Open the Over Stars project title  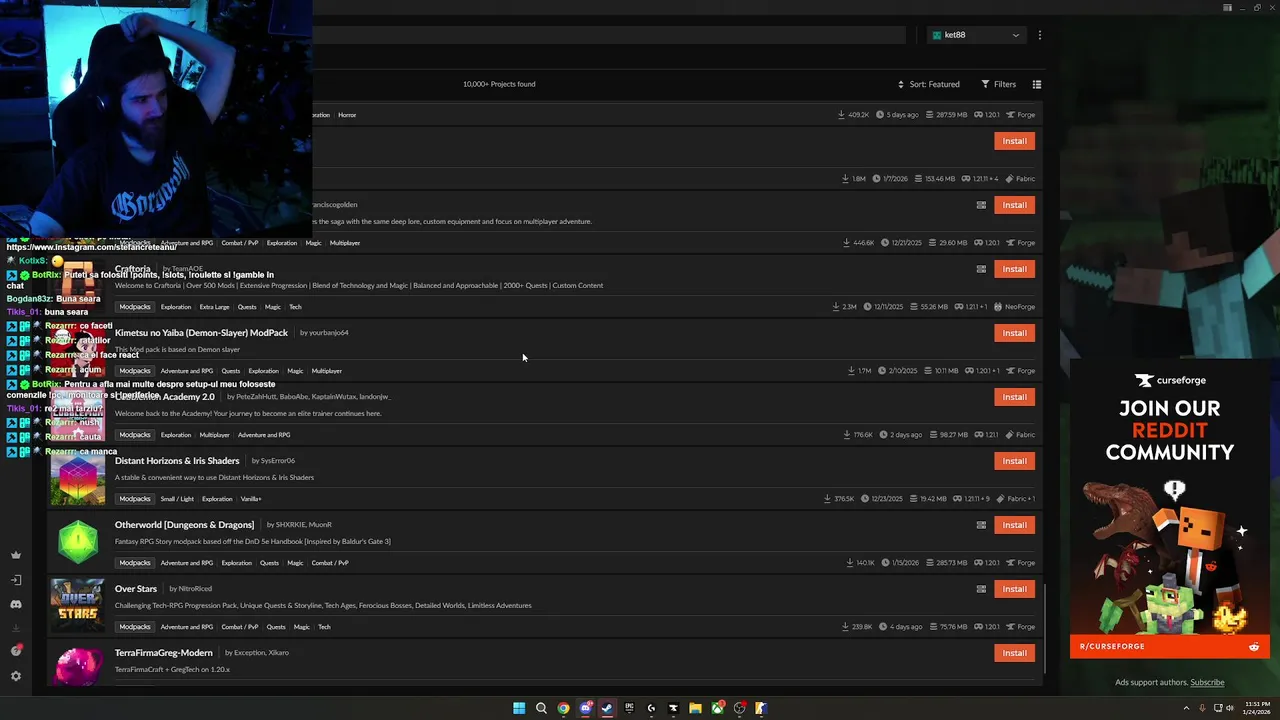136,589
